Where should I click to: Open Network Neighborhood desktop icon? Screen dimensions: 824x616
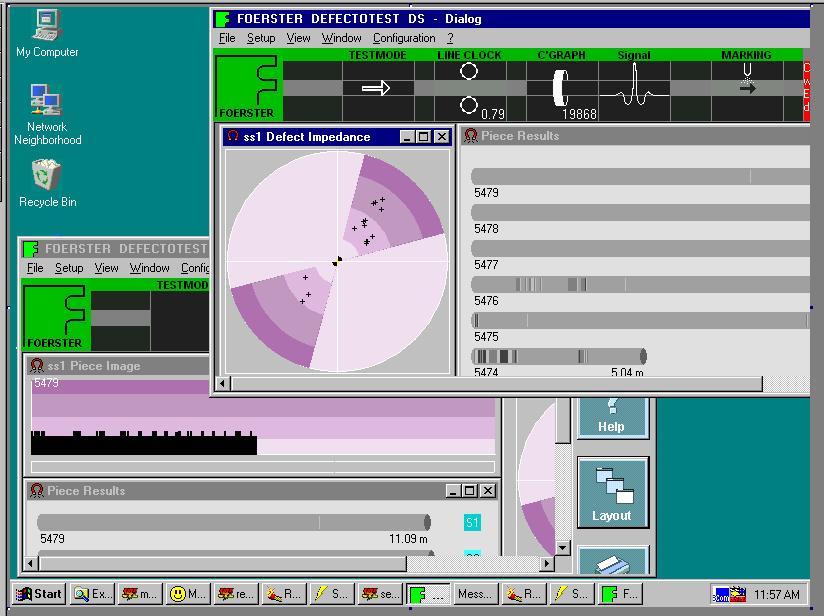click(47, 115)
